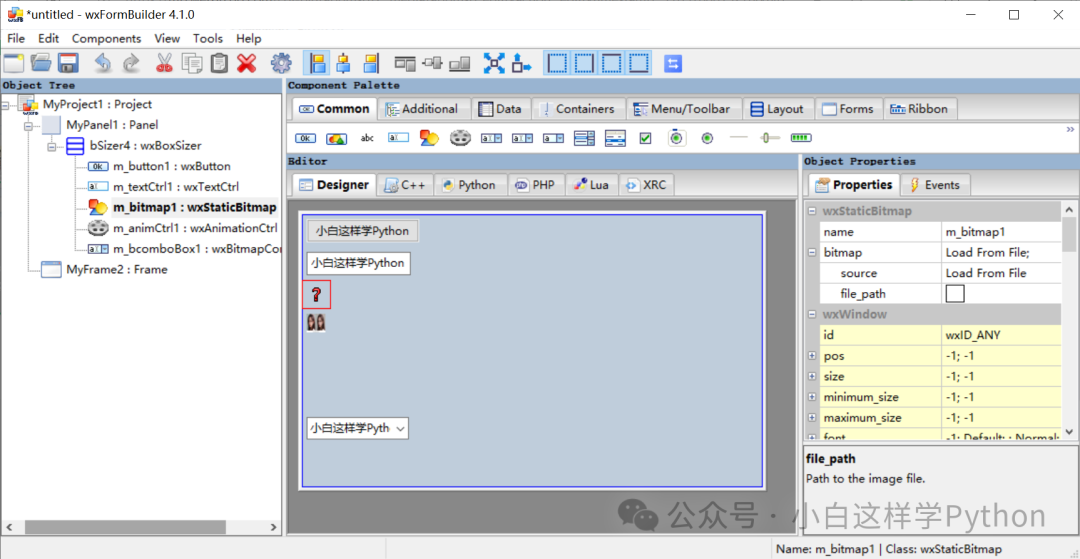Pick the wxTextCtrl palette component
The image size is (1080, 559).
(x=398, y=138)
